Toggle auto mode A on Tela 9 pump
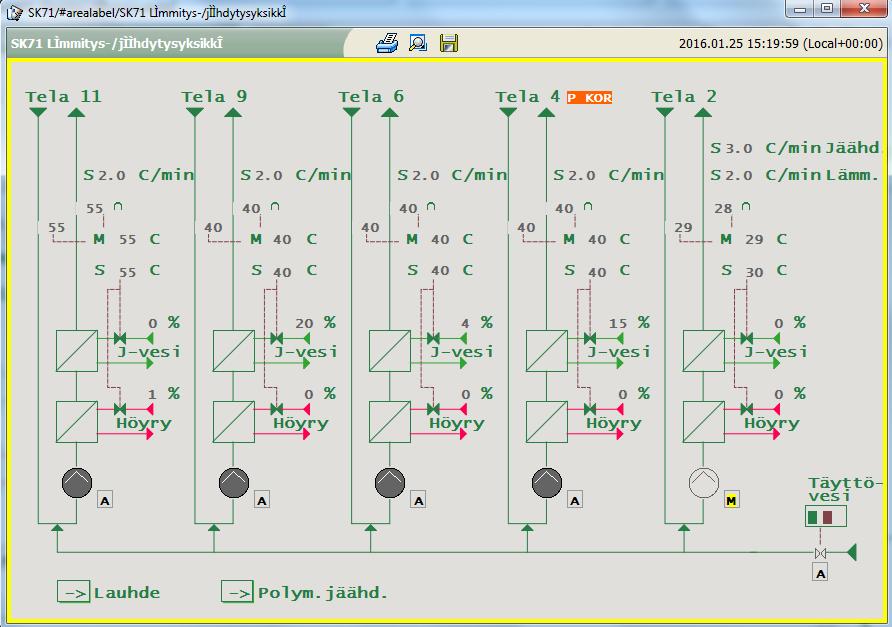 (x=262, y=501)
